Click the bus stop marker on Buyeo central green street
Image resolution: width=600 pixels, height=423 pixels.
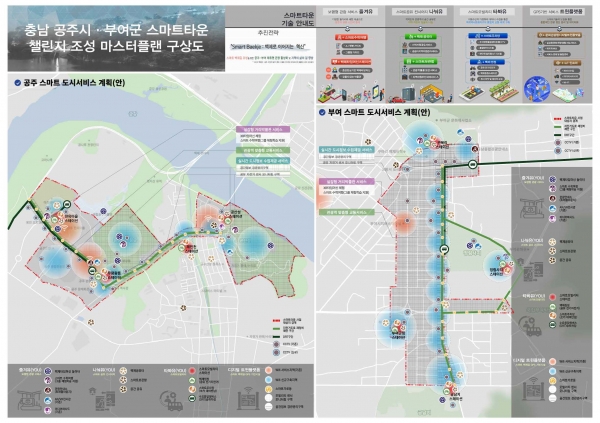point(444,250)
